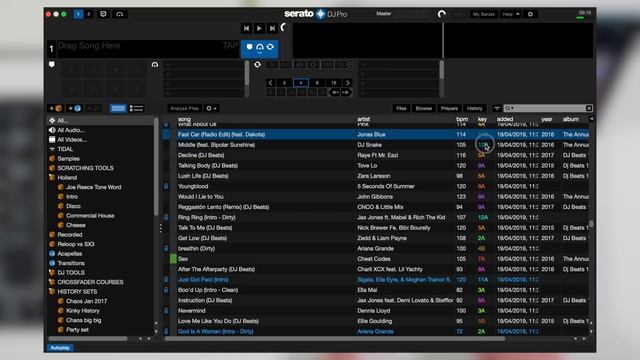The height and width of the screenshot is (360, 640).
Task: Switch to album art list view
Action: pos(136,108)
